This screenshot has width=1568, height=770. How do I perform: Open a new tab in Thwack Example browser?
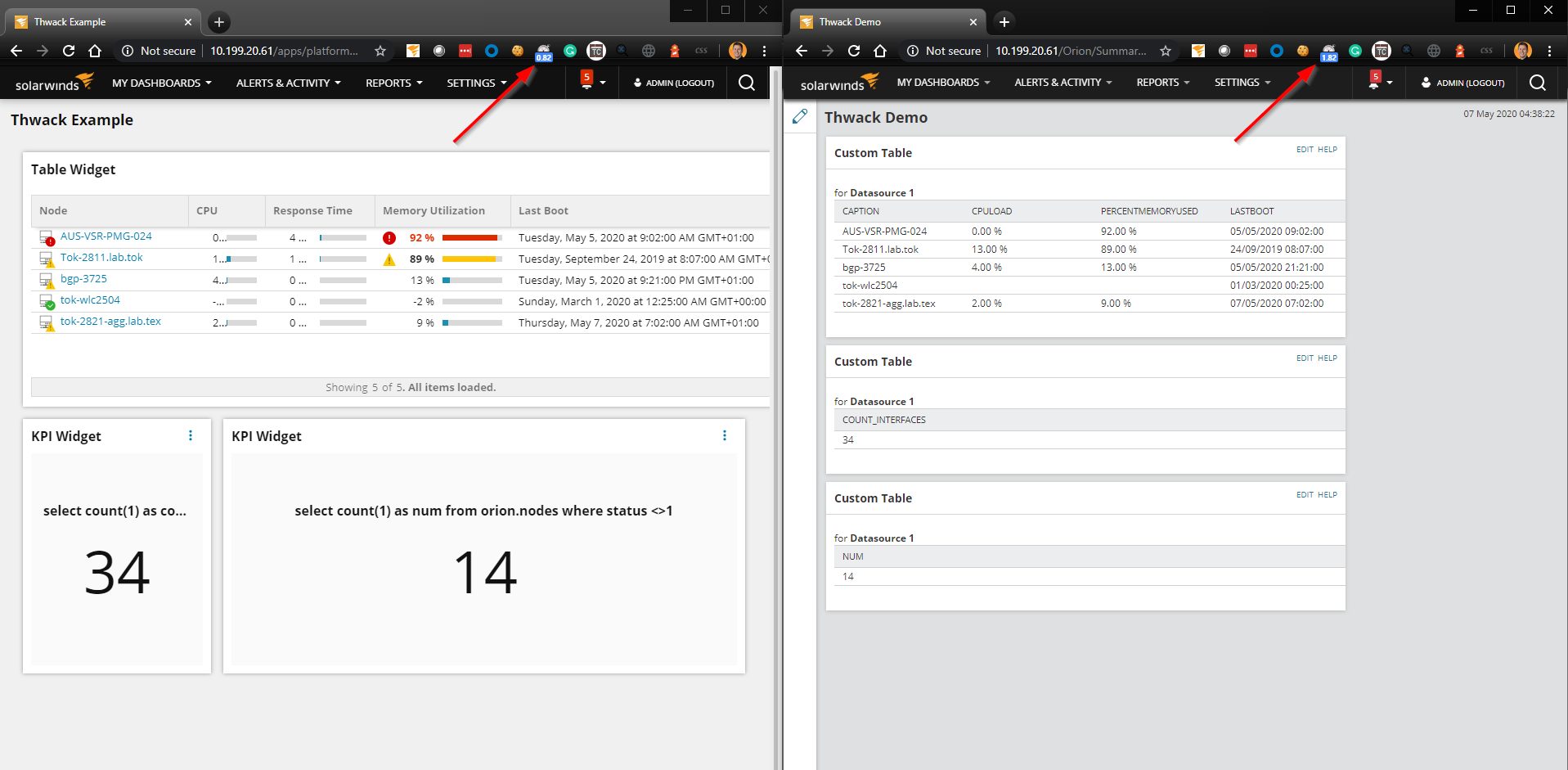219,22
